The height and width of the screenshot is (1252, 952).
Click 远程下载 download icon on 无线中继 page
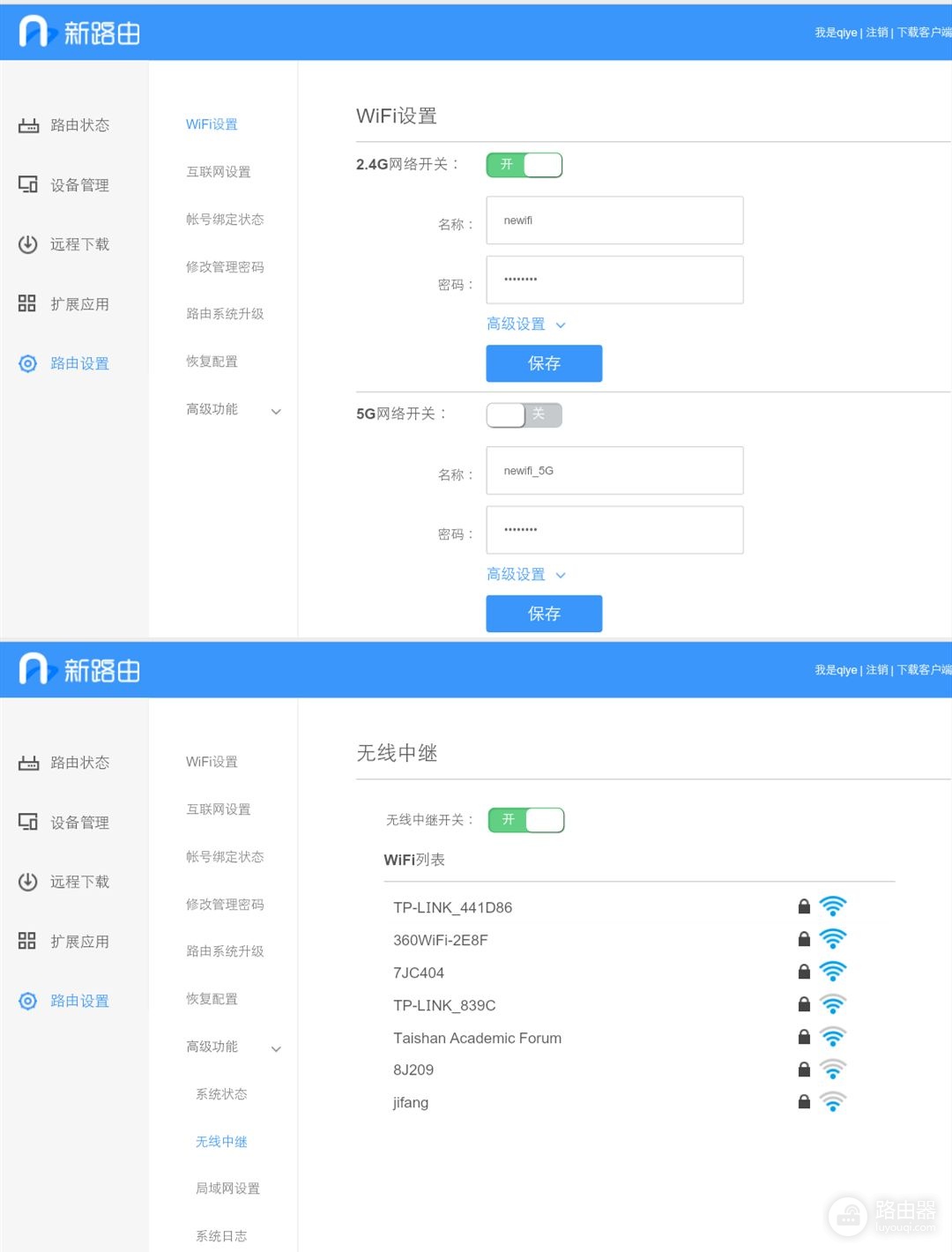coord(28,882)
